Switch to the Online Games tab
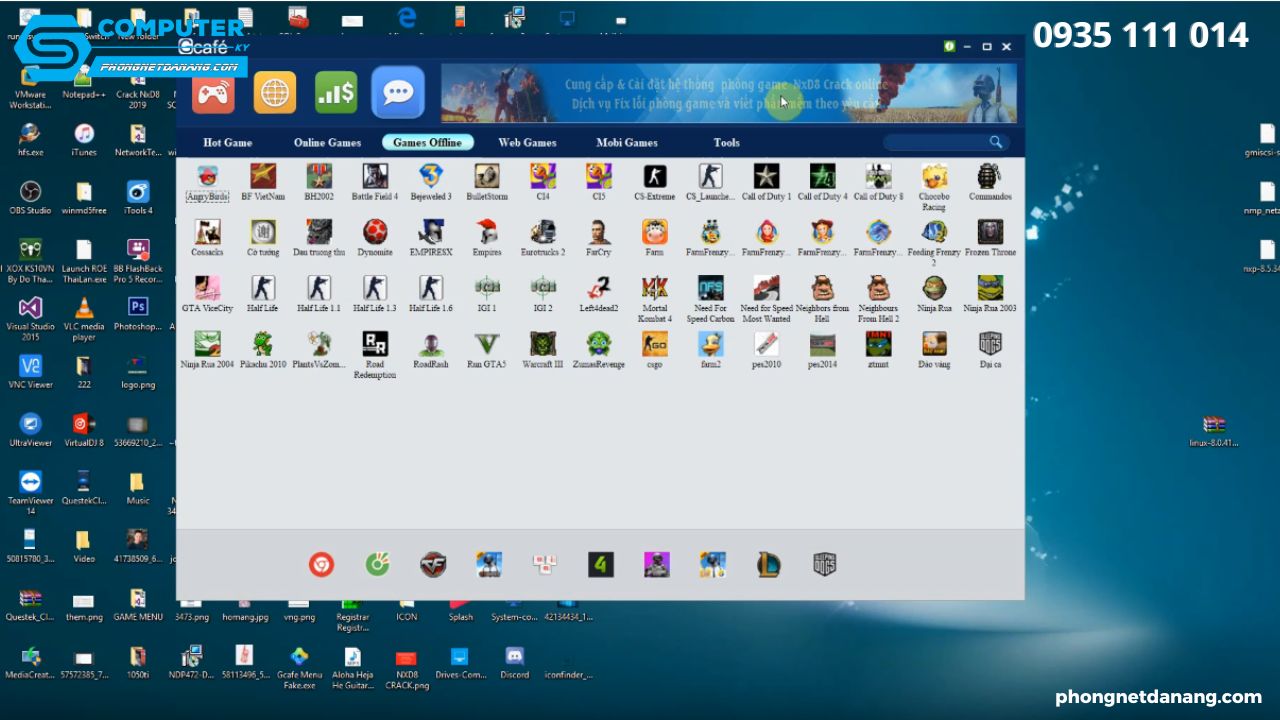 (327, 143)
